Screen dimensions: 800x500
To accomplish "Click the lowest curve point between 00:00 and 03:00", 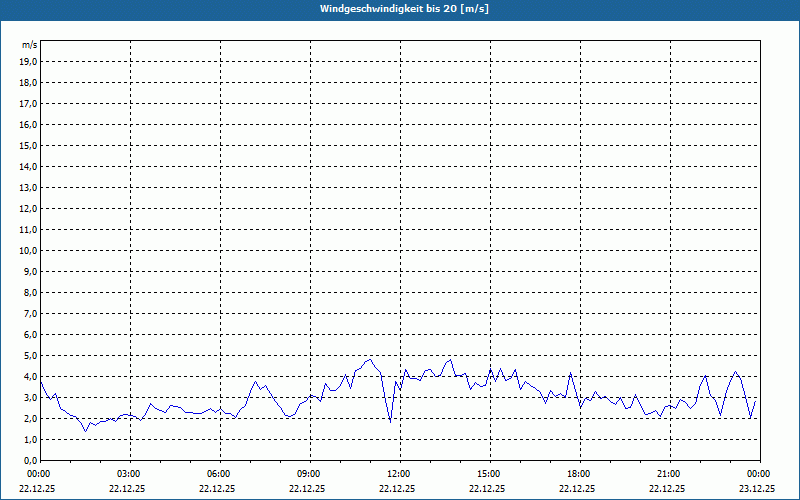I will point(86,430).
